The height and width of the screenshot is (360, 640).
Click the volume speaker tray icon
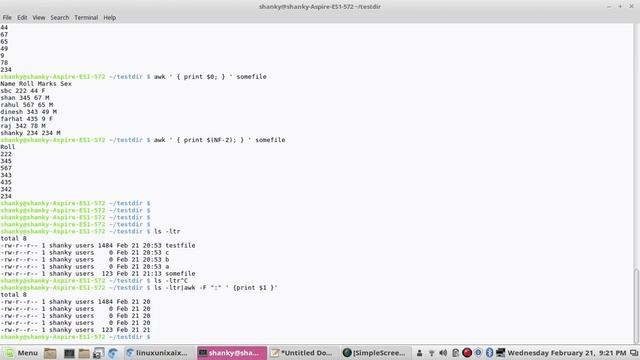pyautogui.click(x=443, y=353)
